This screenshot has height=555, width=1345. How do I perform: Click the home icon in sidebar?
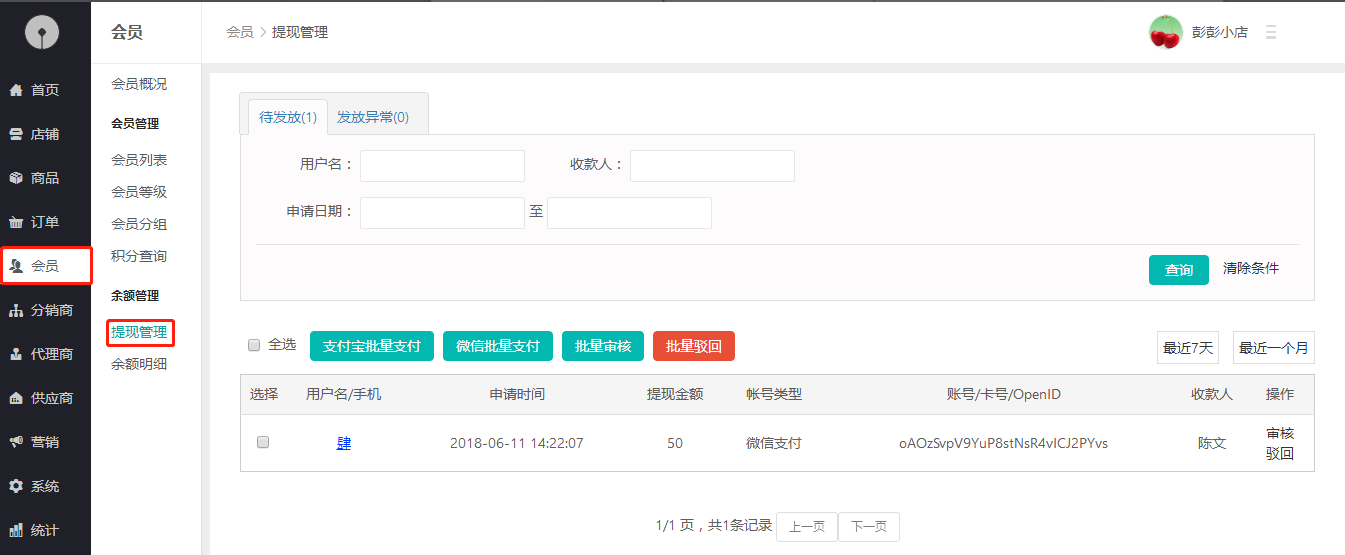pyautogui.click(x=16, y=90)
